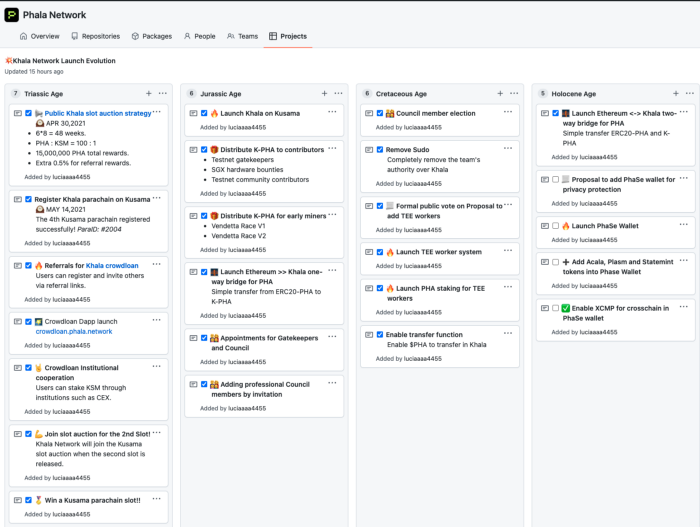This screenshot has height=527, width=700.
Task: Click note icon on Join slot auction card
Action: pyautogui.click(x=18, y=434)
